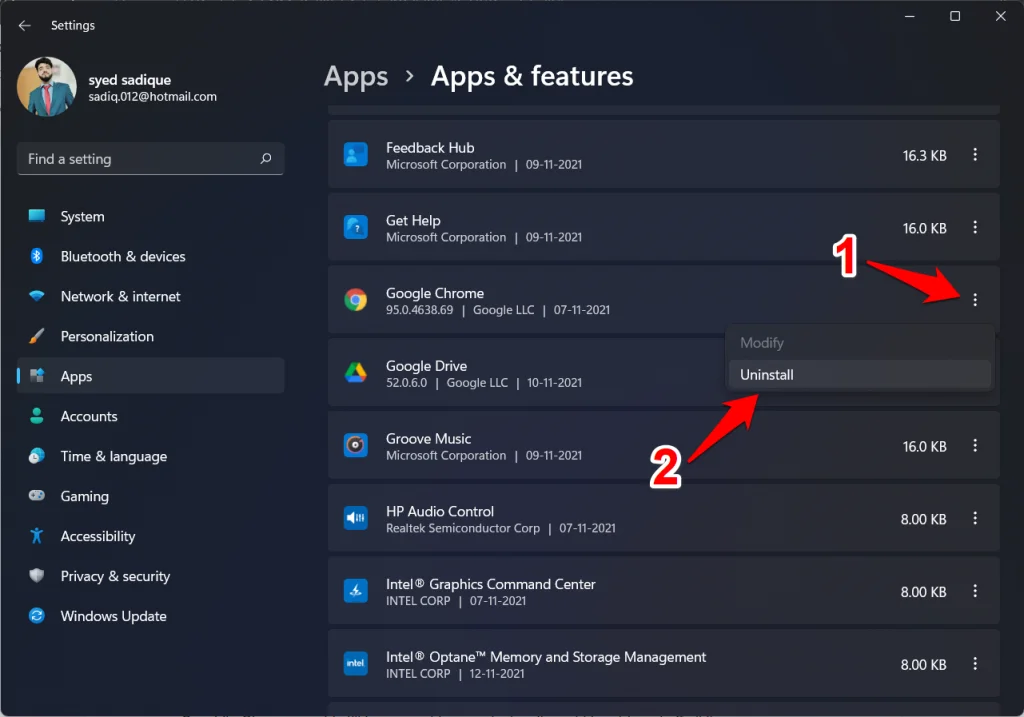Open the Feedback Hub more options menu

pos(975,155)
